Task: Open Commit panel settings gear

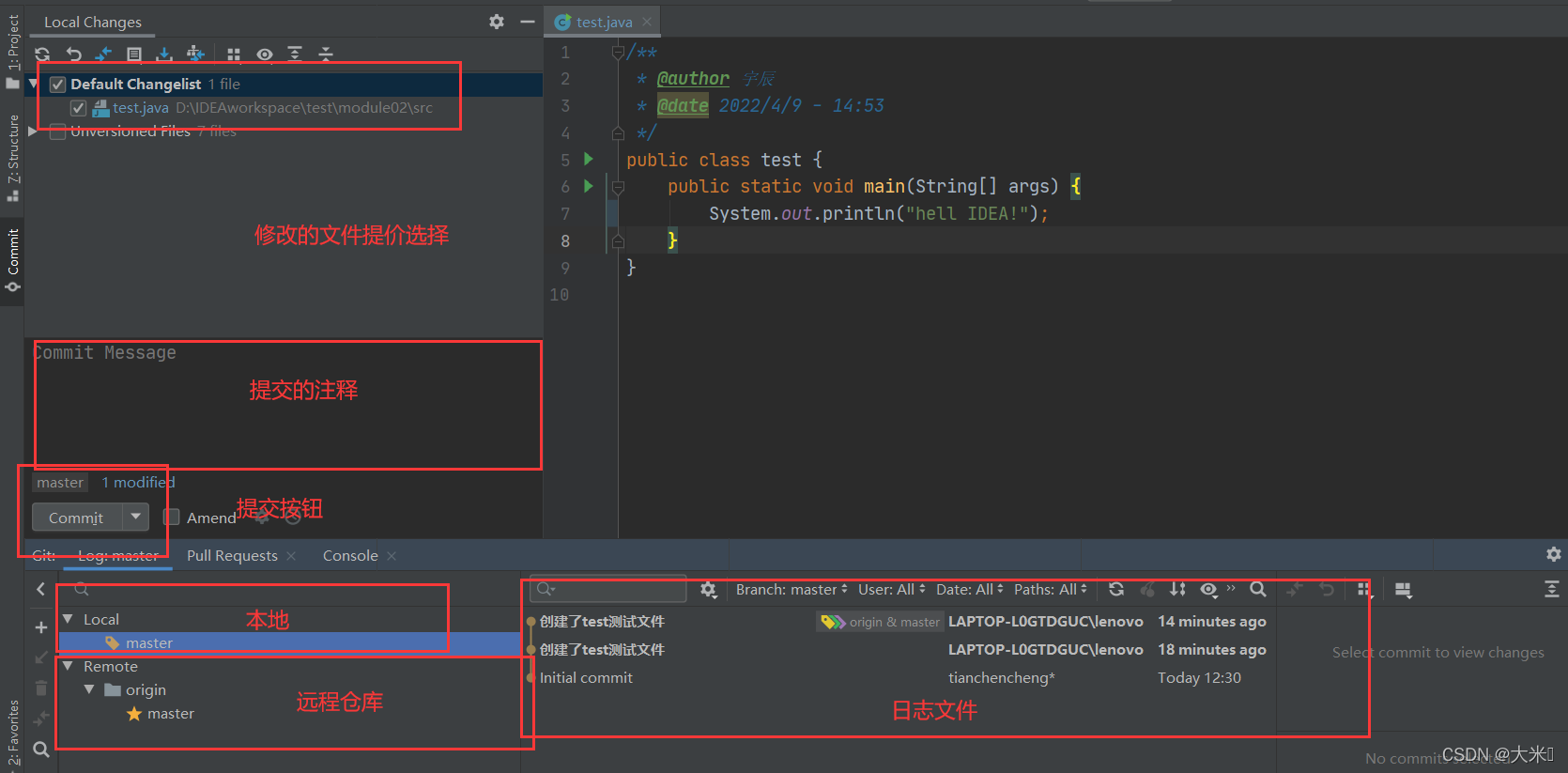Action: coord(497,22)
